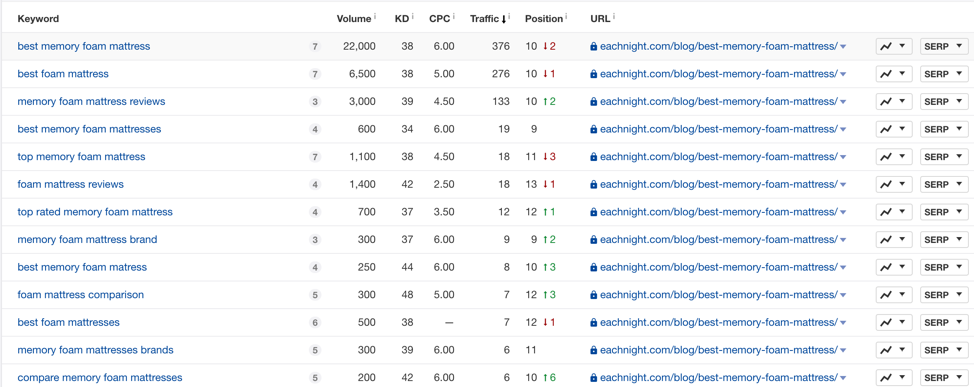Click info icon beside Position header
The height and width of the screenshot is (387, 974).
click(x=567, y=17)
